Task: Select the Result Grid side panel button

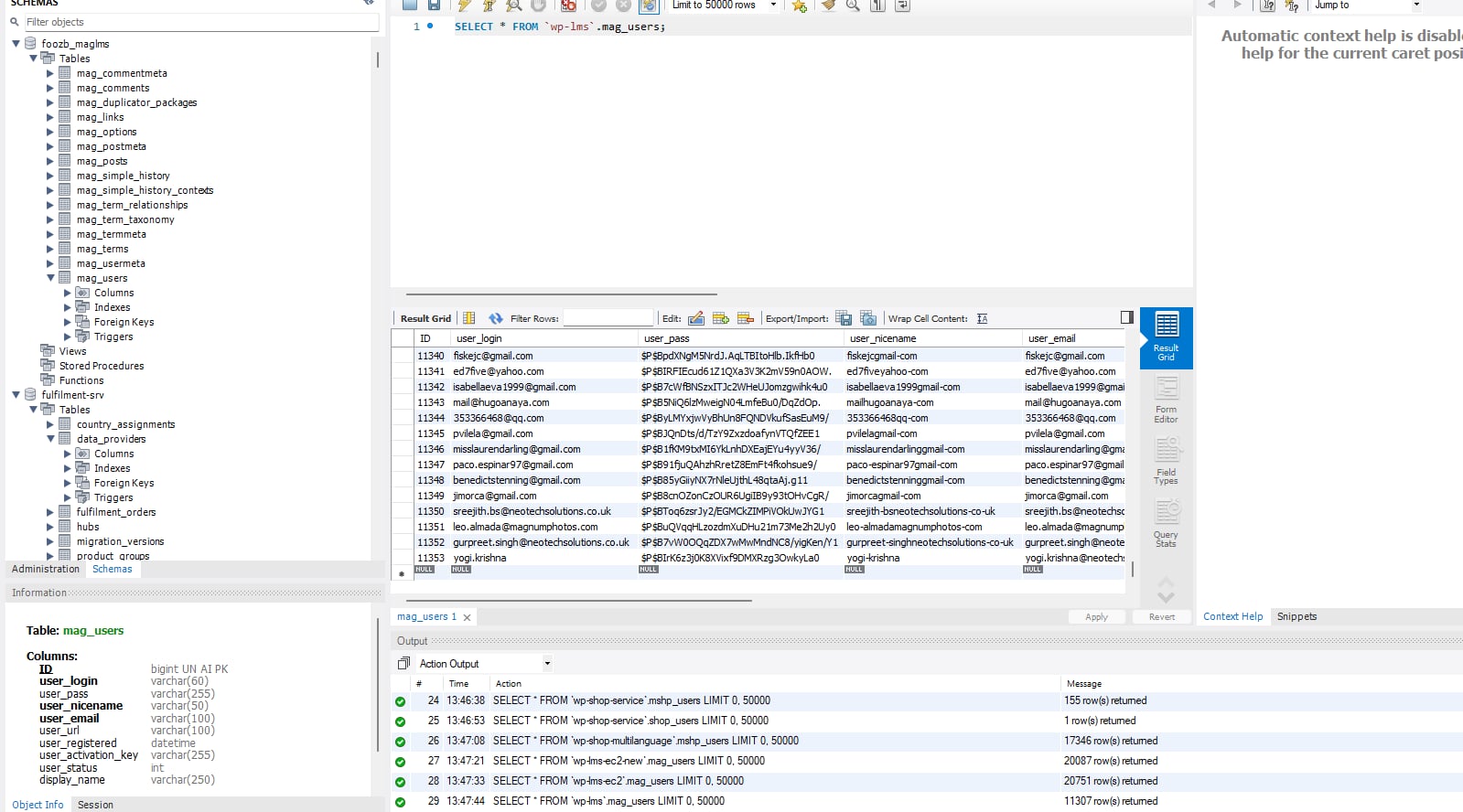Action: pos(1166,337)
